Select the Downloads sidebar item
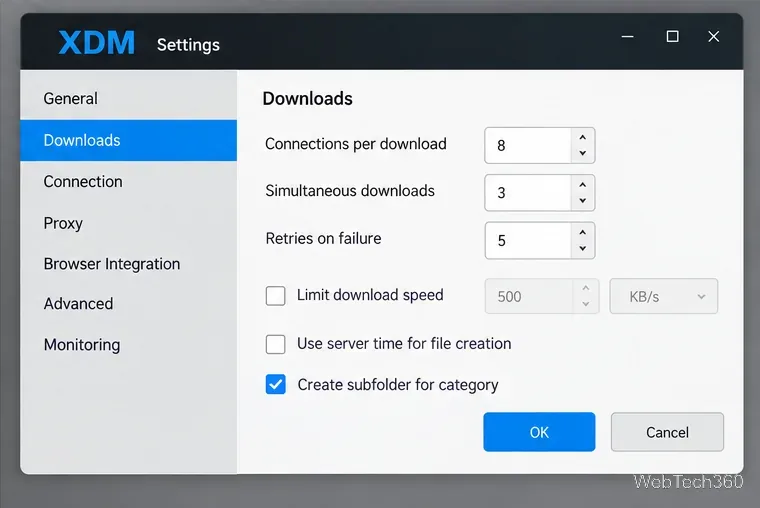 [x=128, y=140]
